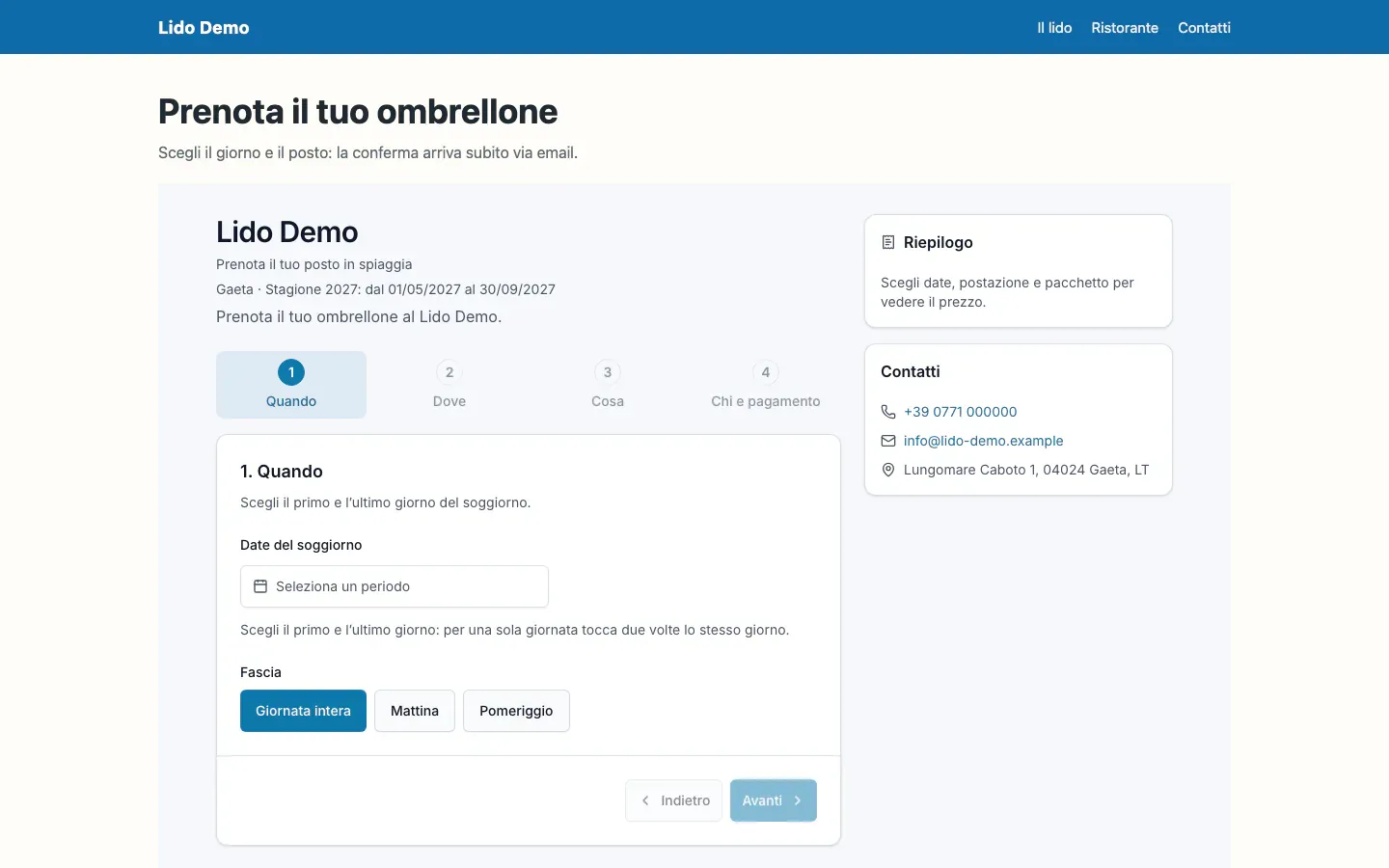Screen dimensions: 1389x868
Task: Choose the Pomeriggio time slot
Action: click(516, 711)
